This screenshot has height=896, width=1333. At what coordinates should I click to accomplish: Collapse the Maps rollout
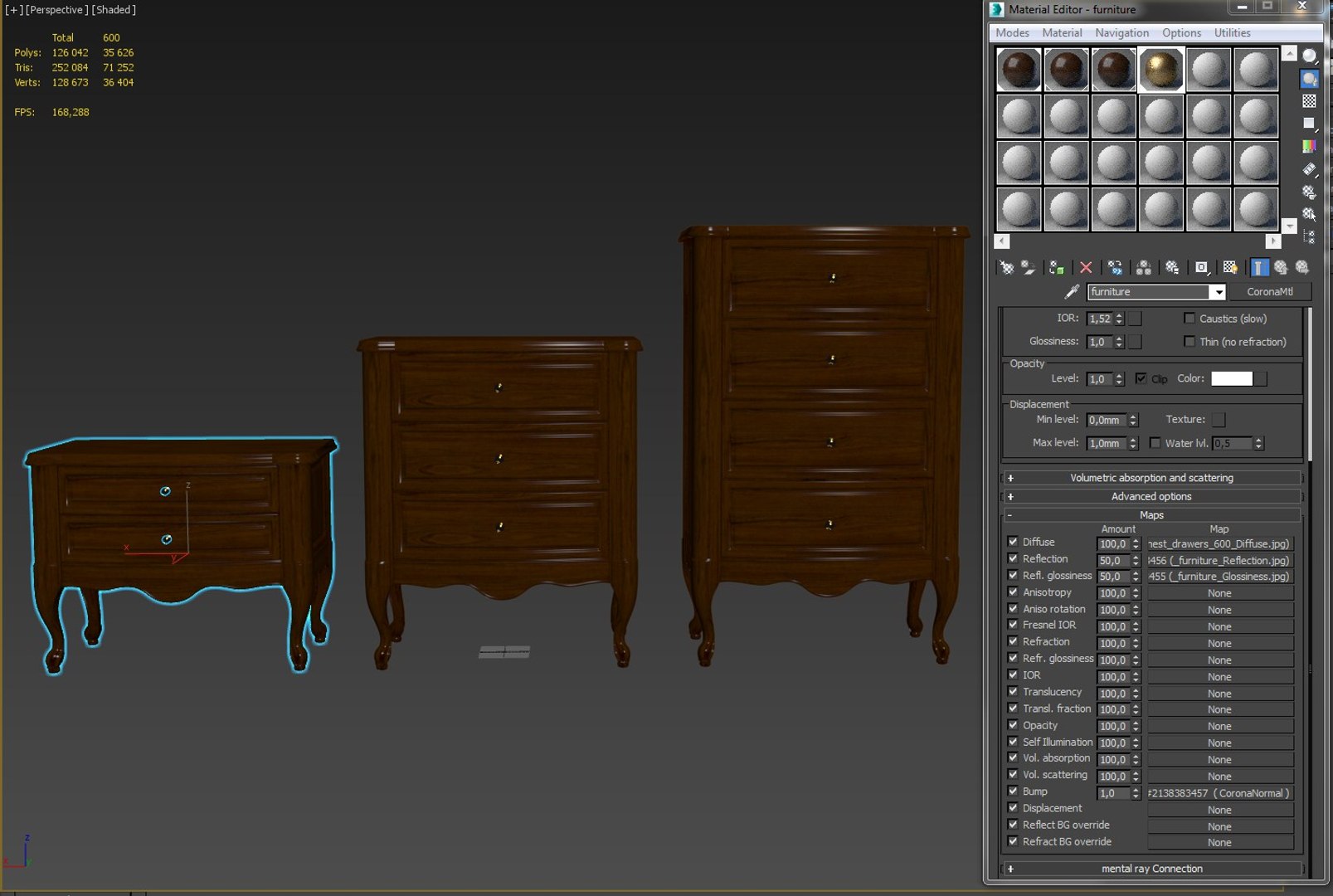(1151, 515)
